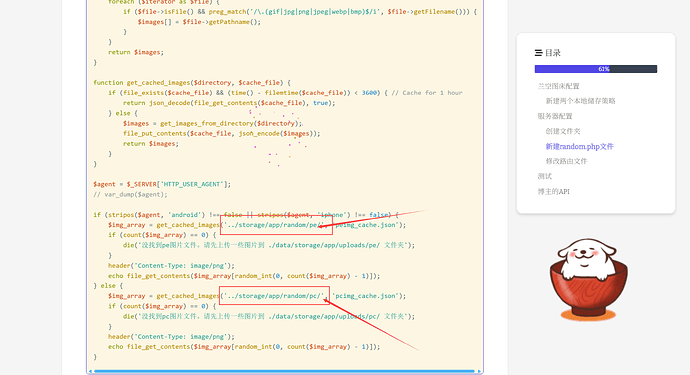
Task: Click the preg_match image extension regex line
Action: coord(300,12)
